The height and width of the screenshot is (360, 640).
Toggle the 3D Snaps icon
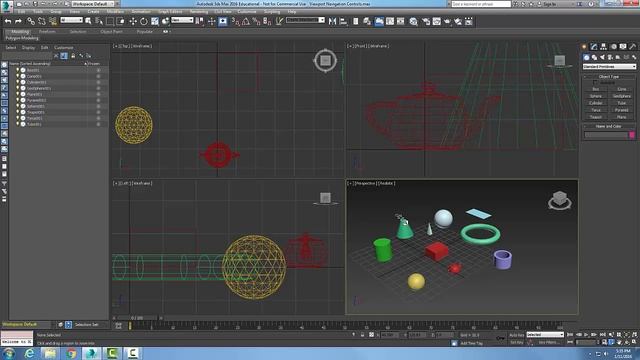[x=235, y=21]
